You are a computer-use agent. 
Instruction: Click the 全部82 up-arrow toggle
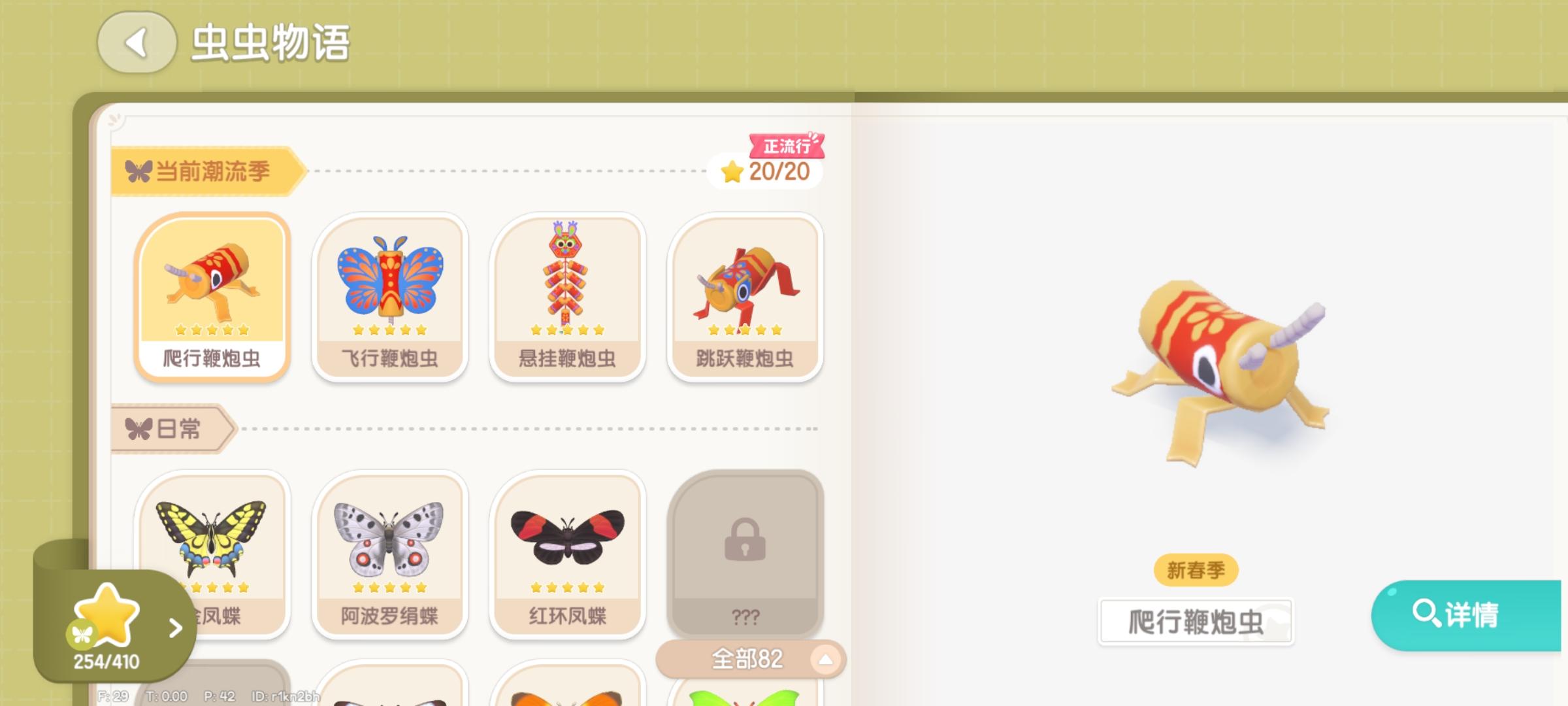click(x=826, y=660)
